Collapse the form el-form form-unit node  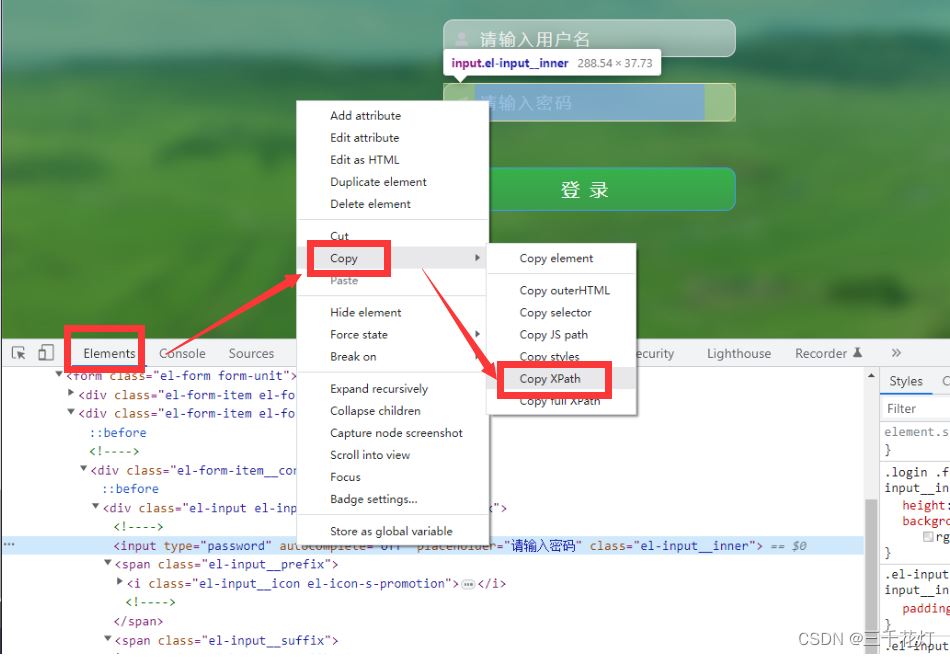tap(59, 375)
